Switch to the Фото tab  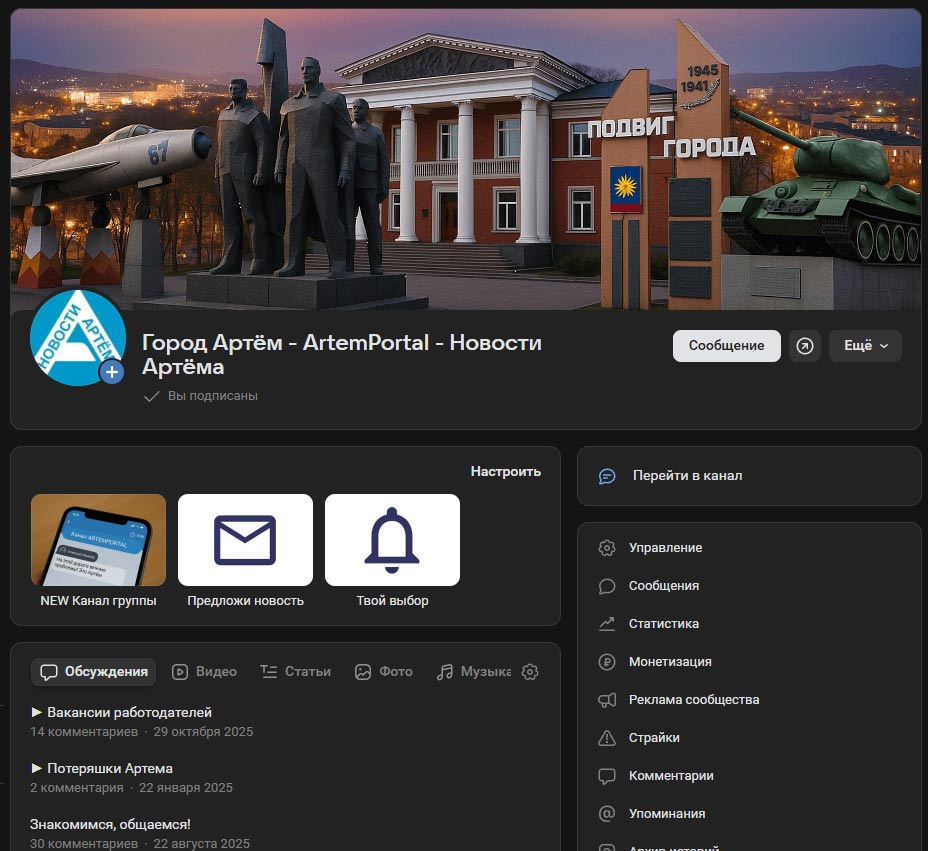[x=383, y=671]
